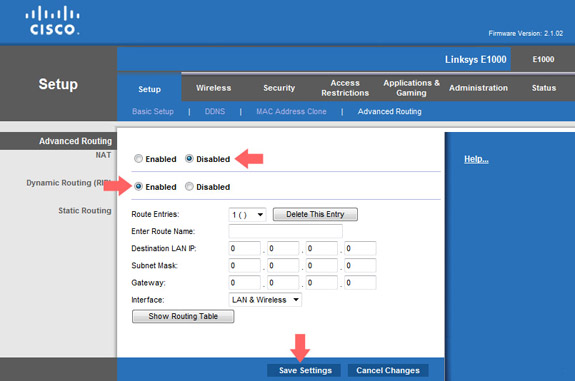Image resolution: width=575 pixels, height=381 pixels.
Task: Click the Setup heading in left panel
Action: click(x=58, y=84)
